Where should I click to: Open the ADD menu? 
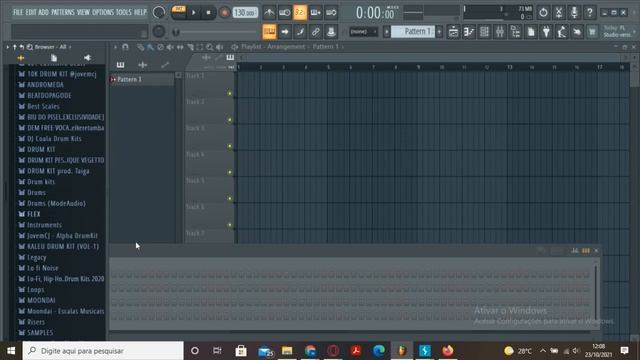pos(44,12)
